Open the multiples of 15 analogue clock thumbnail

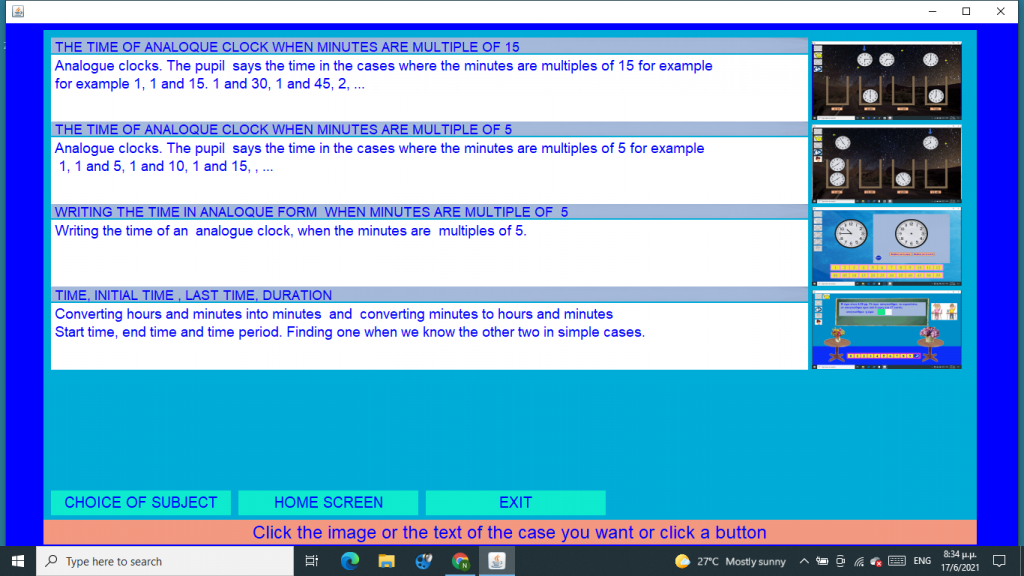pos(886,81)
